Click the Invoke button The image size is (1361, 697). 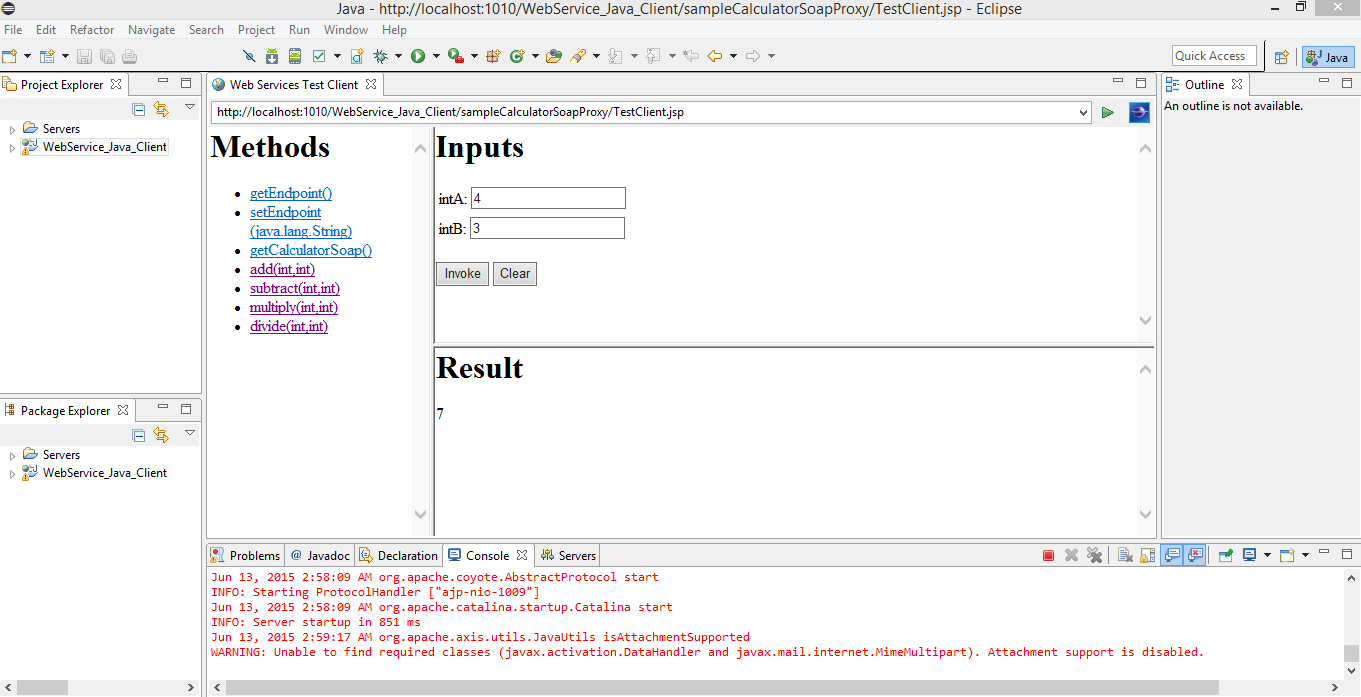[x=462, y=274]
